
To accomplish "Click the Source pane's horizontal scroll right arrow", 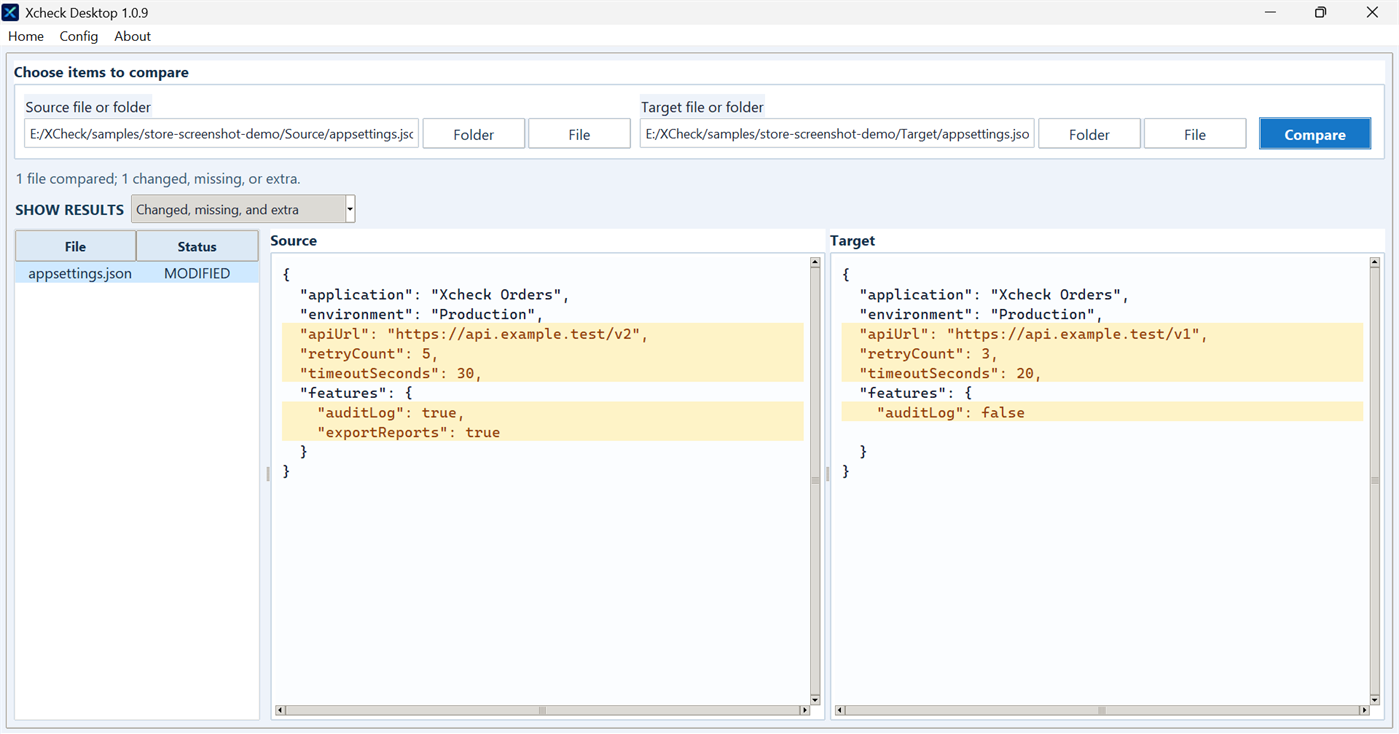I will point(804,710).
